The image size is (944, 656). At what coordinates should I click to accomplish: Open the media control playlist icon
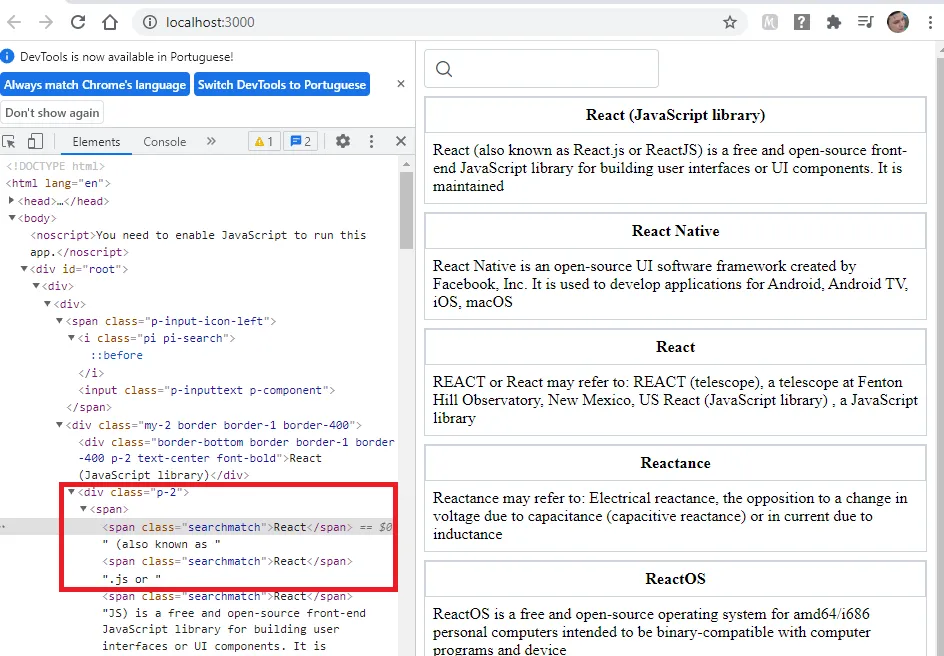865,22
